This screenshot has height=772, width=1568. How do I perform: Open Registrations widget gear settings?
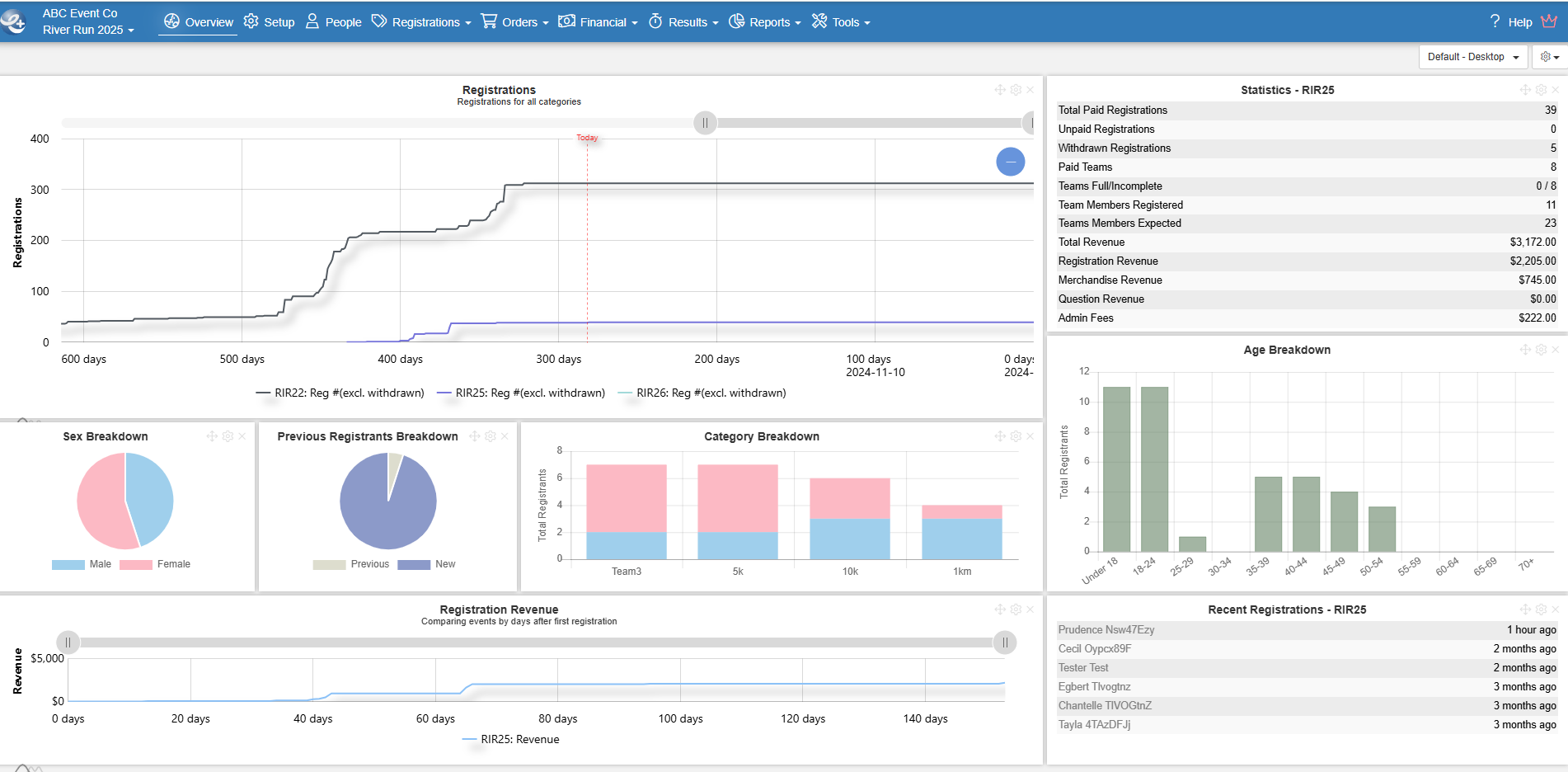1016,90
